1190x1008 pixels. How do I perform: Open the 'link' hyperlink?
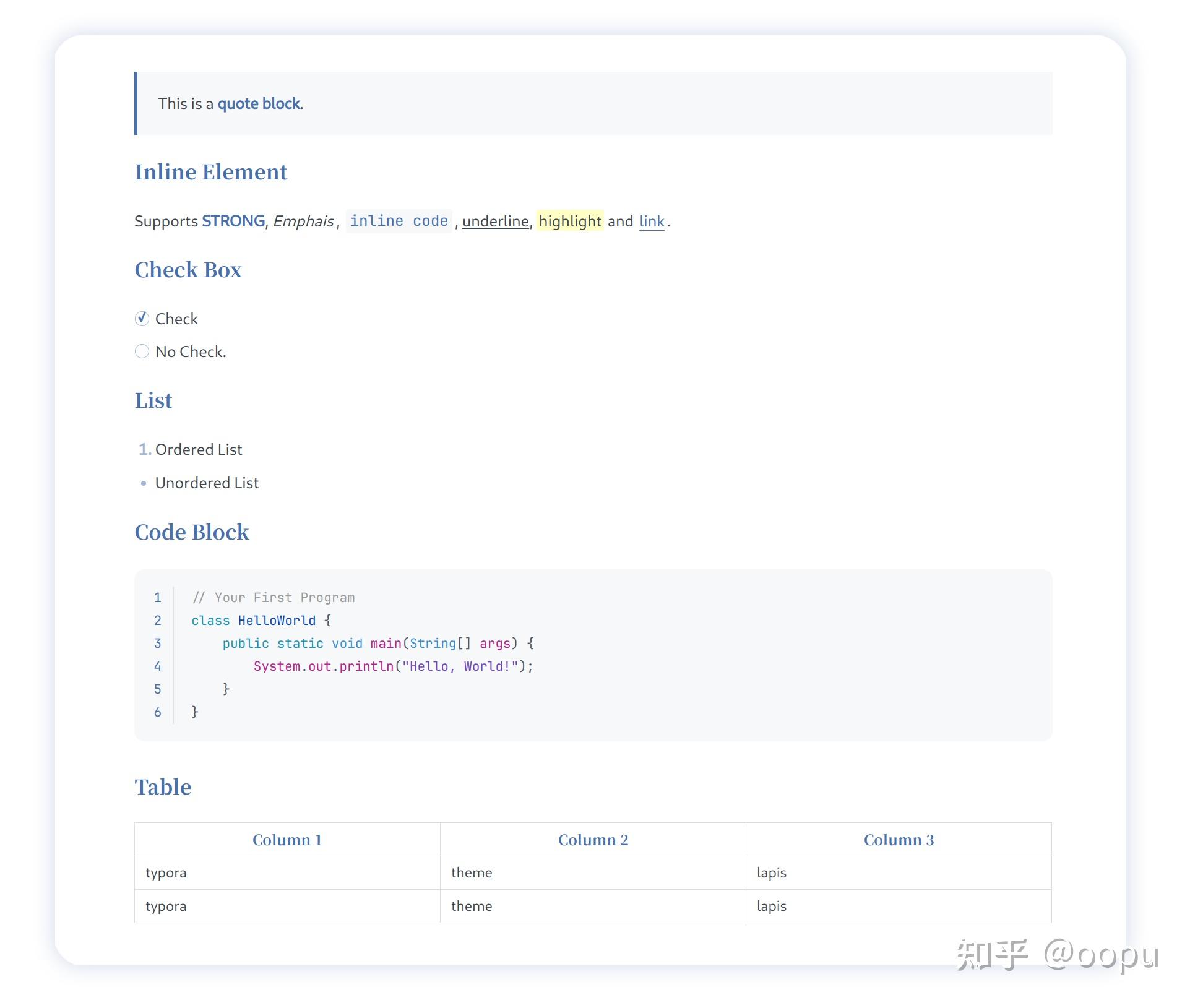pyautogui.click(x=651, y=222)
